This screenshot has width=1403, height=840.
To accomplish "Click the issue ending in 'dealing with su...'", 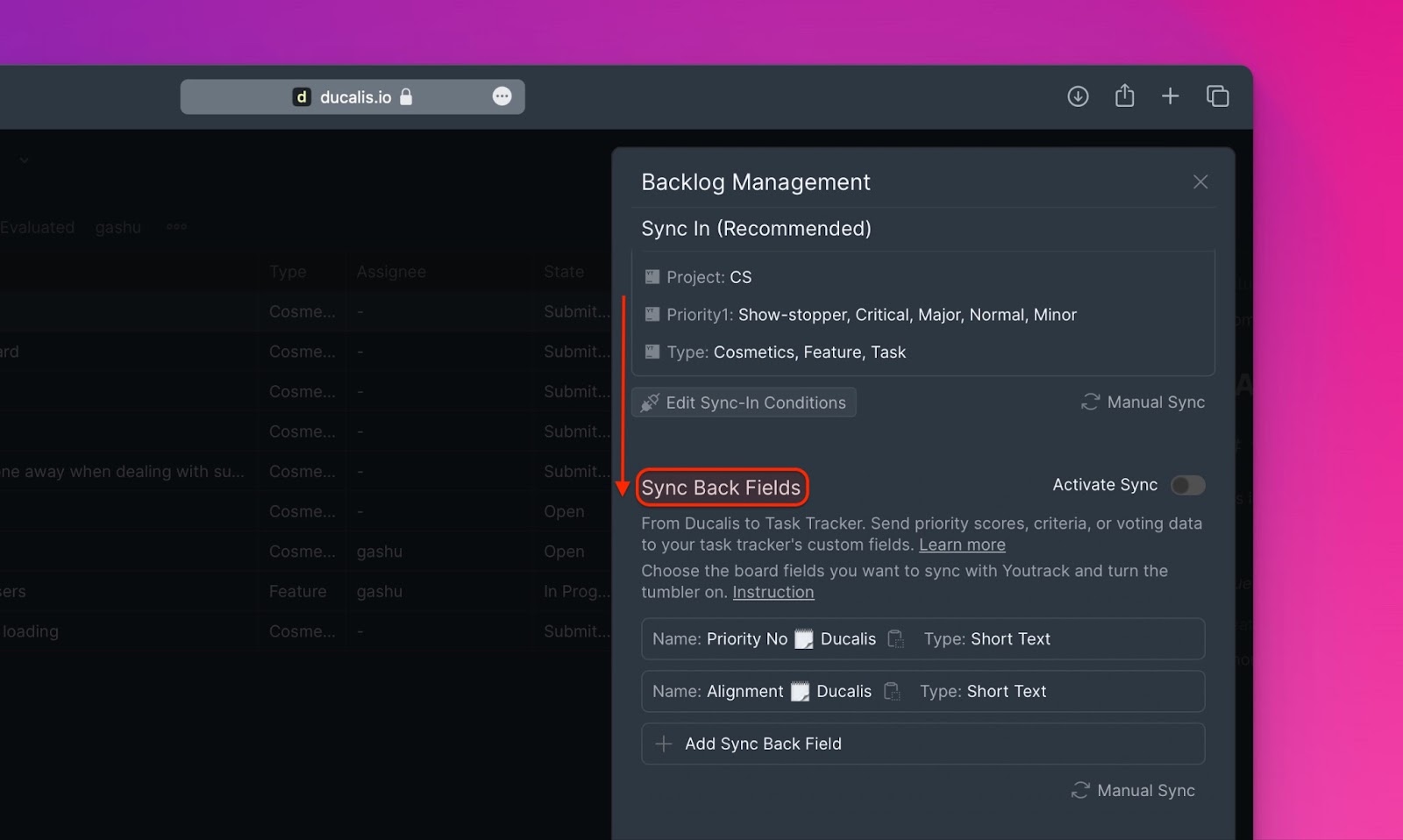I will (123, 472).
